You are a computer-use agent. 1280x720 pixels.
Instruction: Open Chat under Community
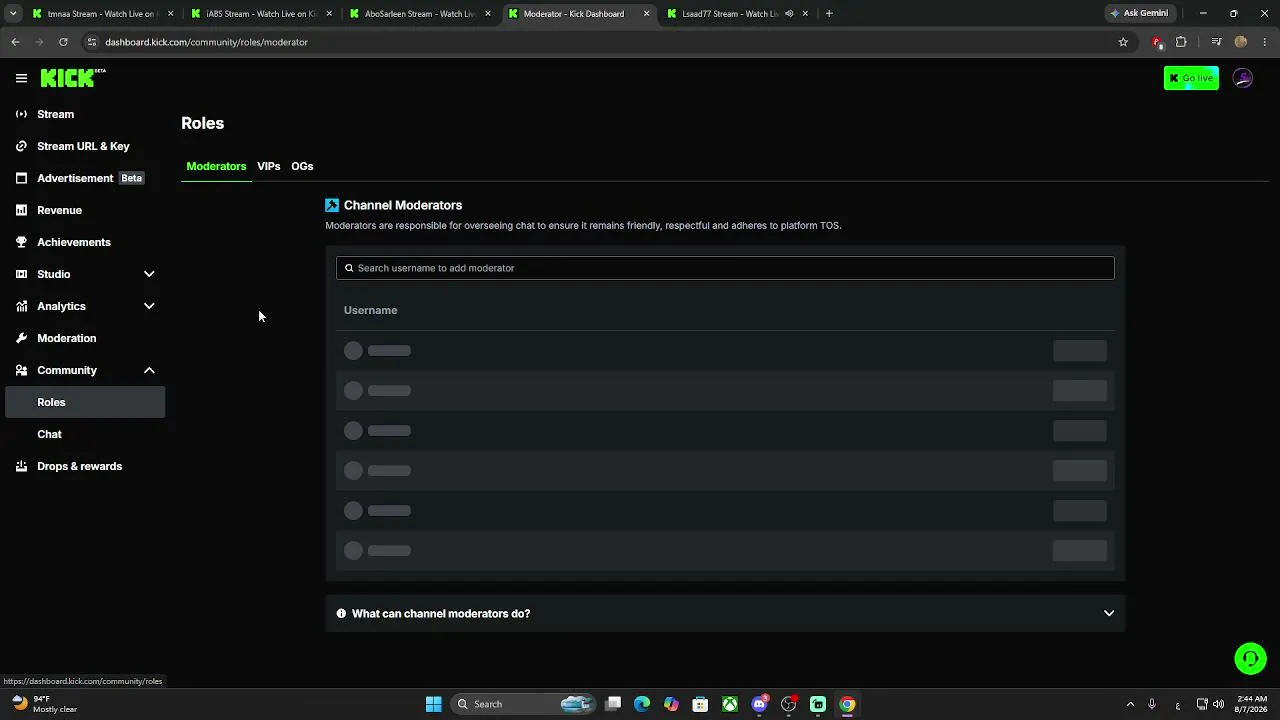click(x=85, y=434)
